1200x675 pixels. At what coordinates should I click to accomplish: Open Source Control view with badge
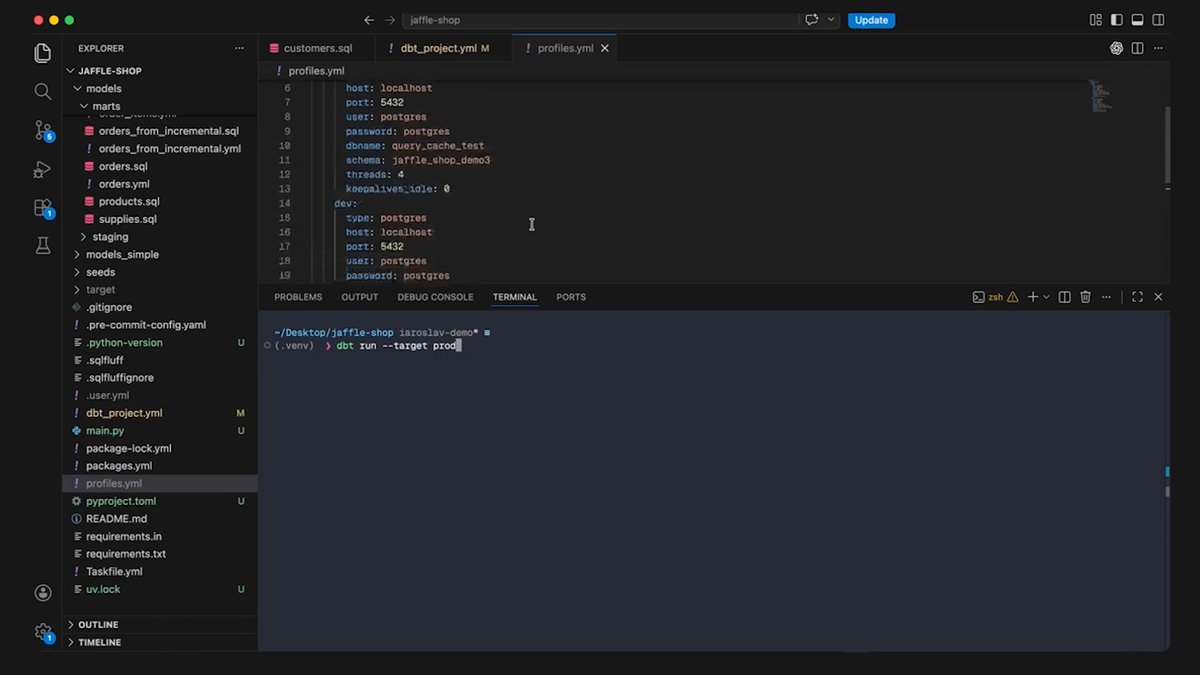tap(42, 130)
